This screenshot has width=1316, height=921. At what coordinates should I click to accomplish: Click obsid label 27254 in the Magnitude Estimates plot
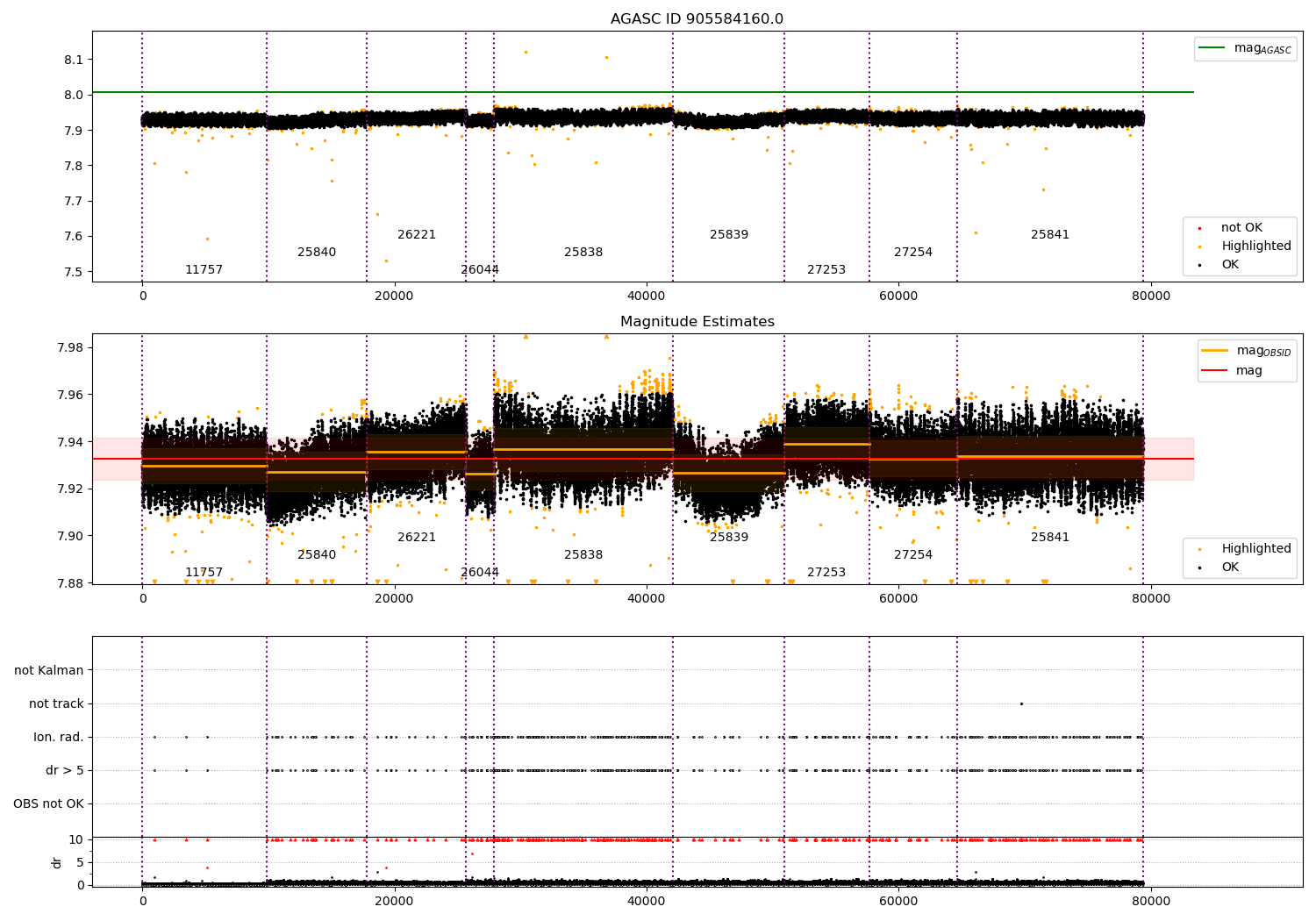pos(913,554)
